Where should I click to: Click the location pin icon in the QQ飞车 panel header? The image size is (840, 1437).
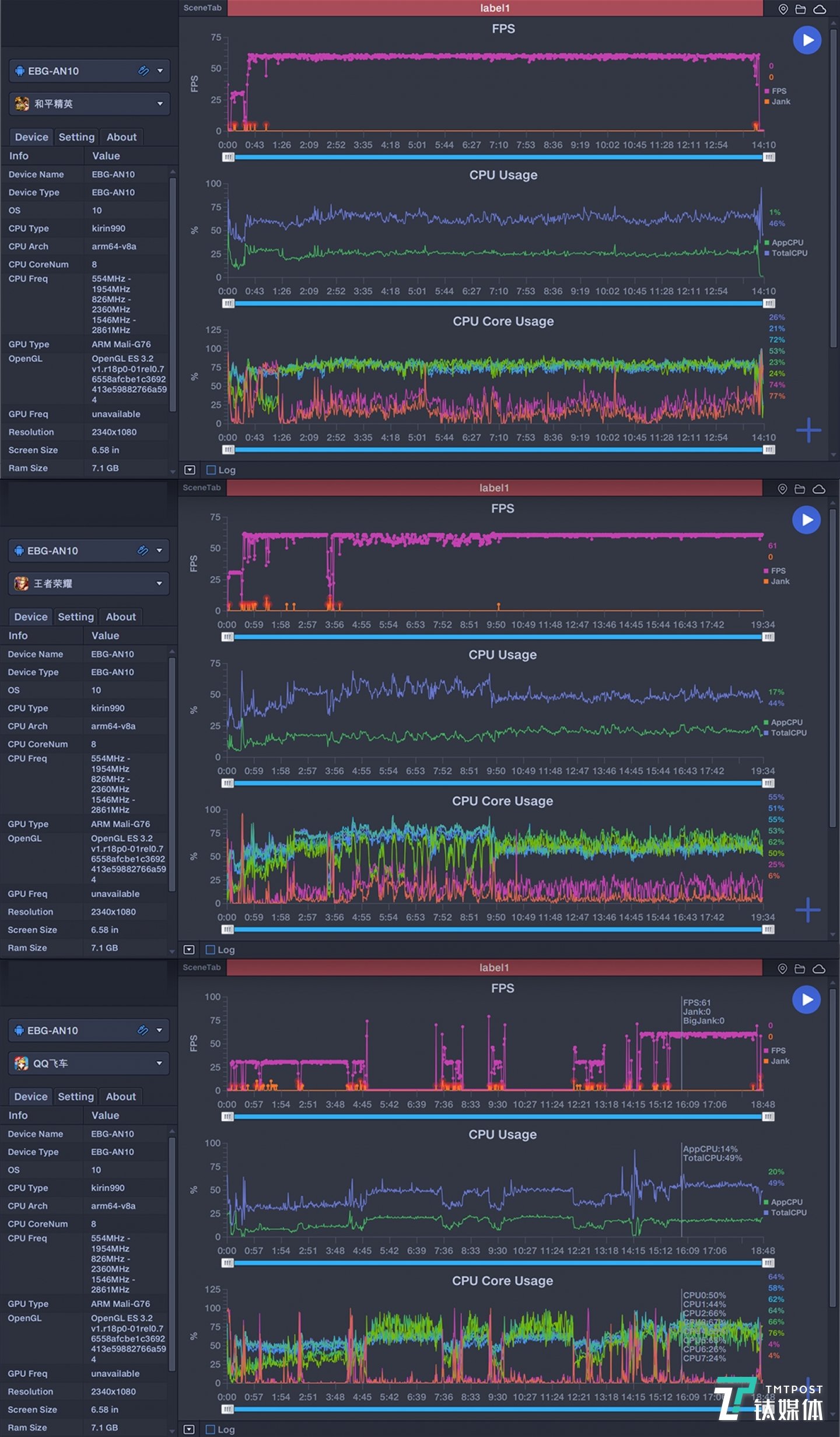pyautogui.click(x=782, y=969)
